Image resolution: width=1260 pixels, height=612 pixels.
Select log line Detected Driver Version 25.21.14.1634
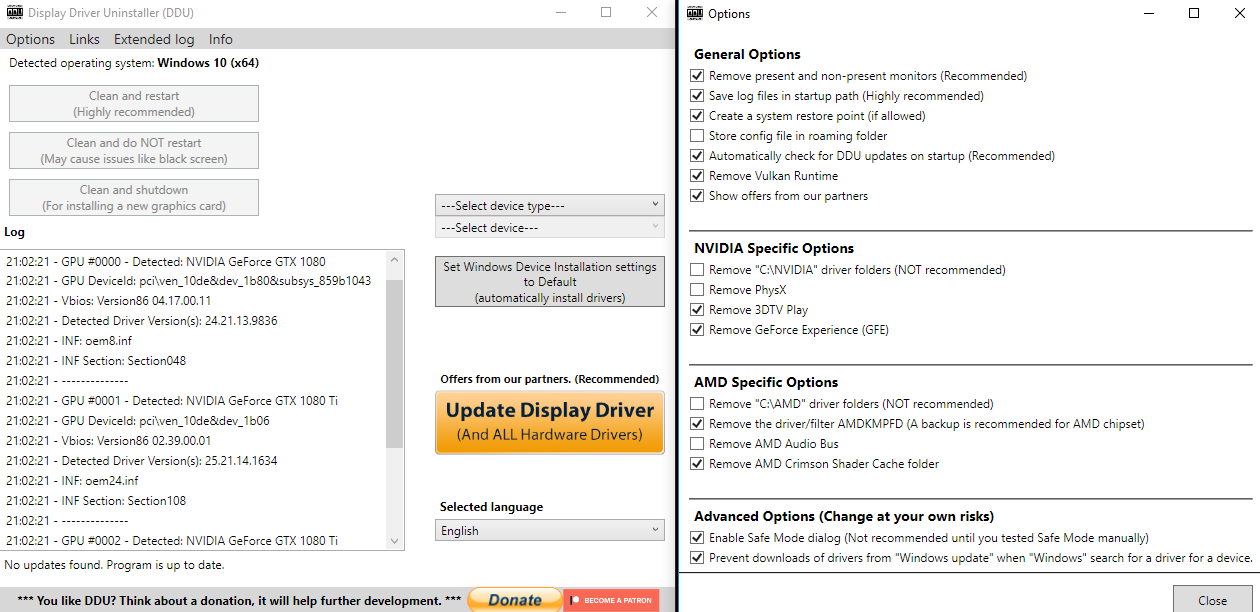click(x=141, y=461)
